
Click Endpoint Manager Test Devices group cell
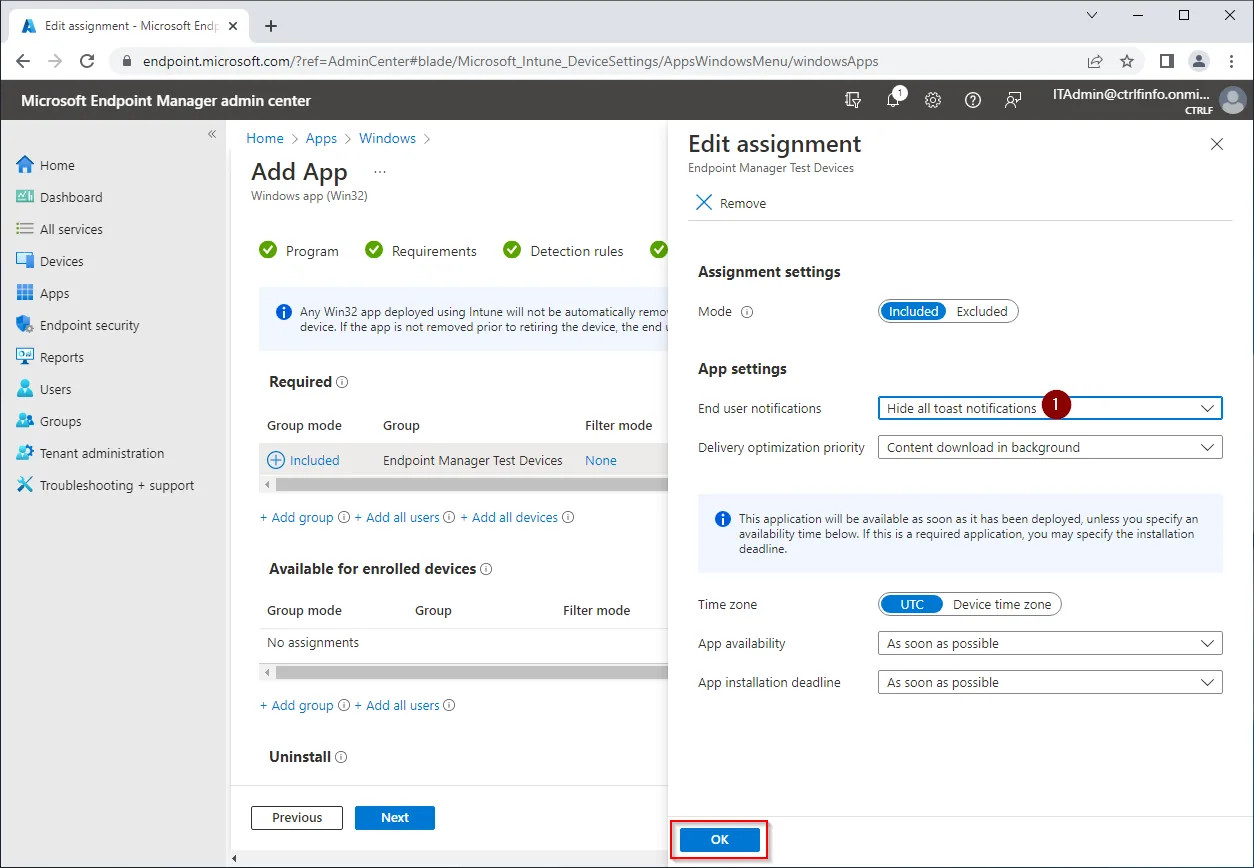tap(472, 460)
